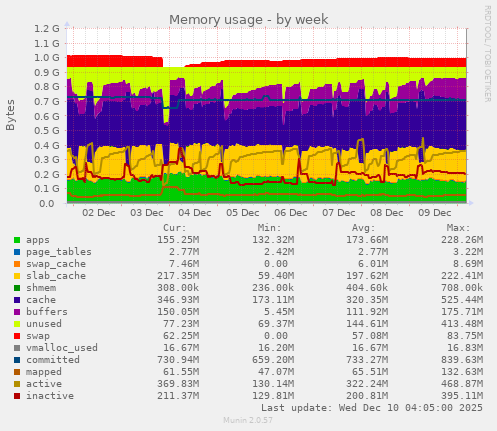Click the '1.2 G' y-axis label
Image resolution: width=497 pixels, height=431 pixels.
47,29
